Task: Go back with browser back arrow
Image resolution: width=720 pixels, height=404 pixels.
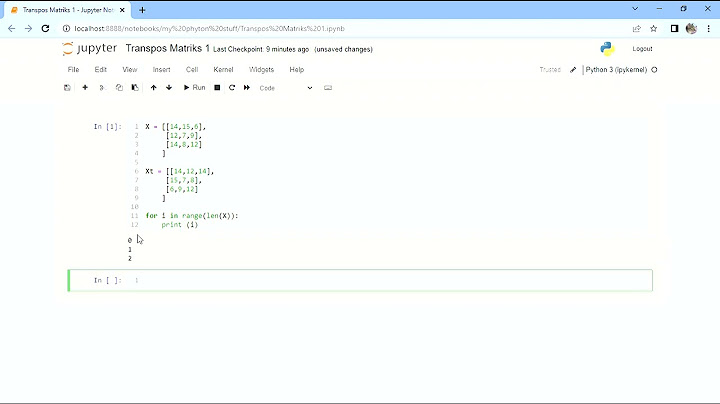Action: (11, 28)
